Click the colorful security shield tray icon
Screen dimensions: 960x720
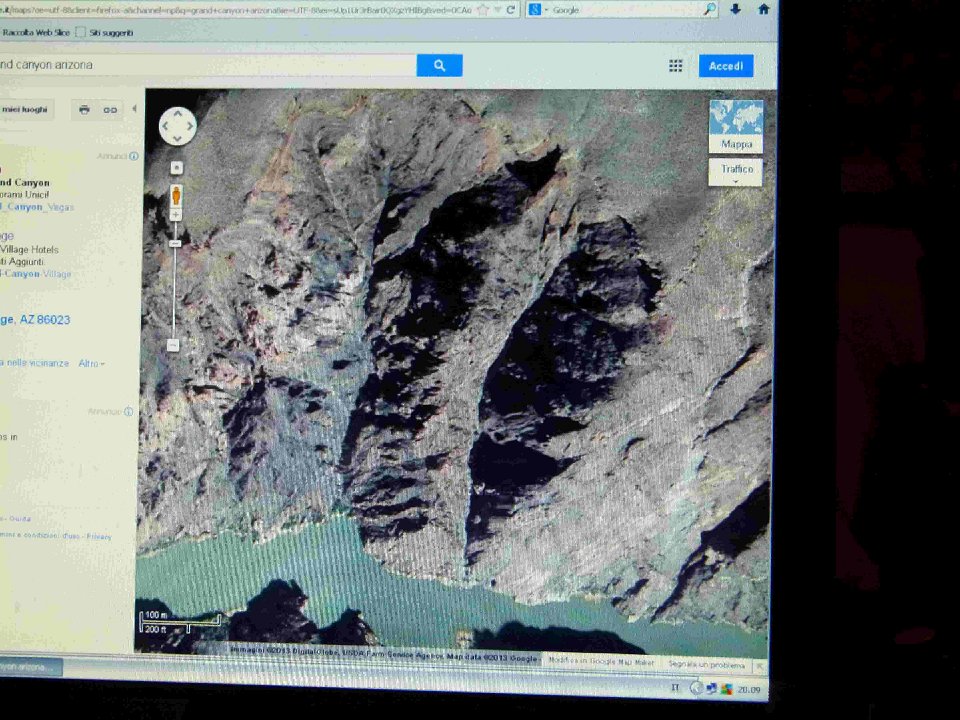click(x=726, y=689)
